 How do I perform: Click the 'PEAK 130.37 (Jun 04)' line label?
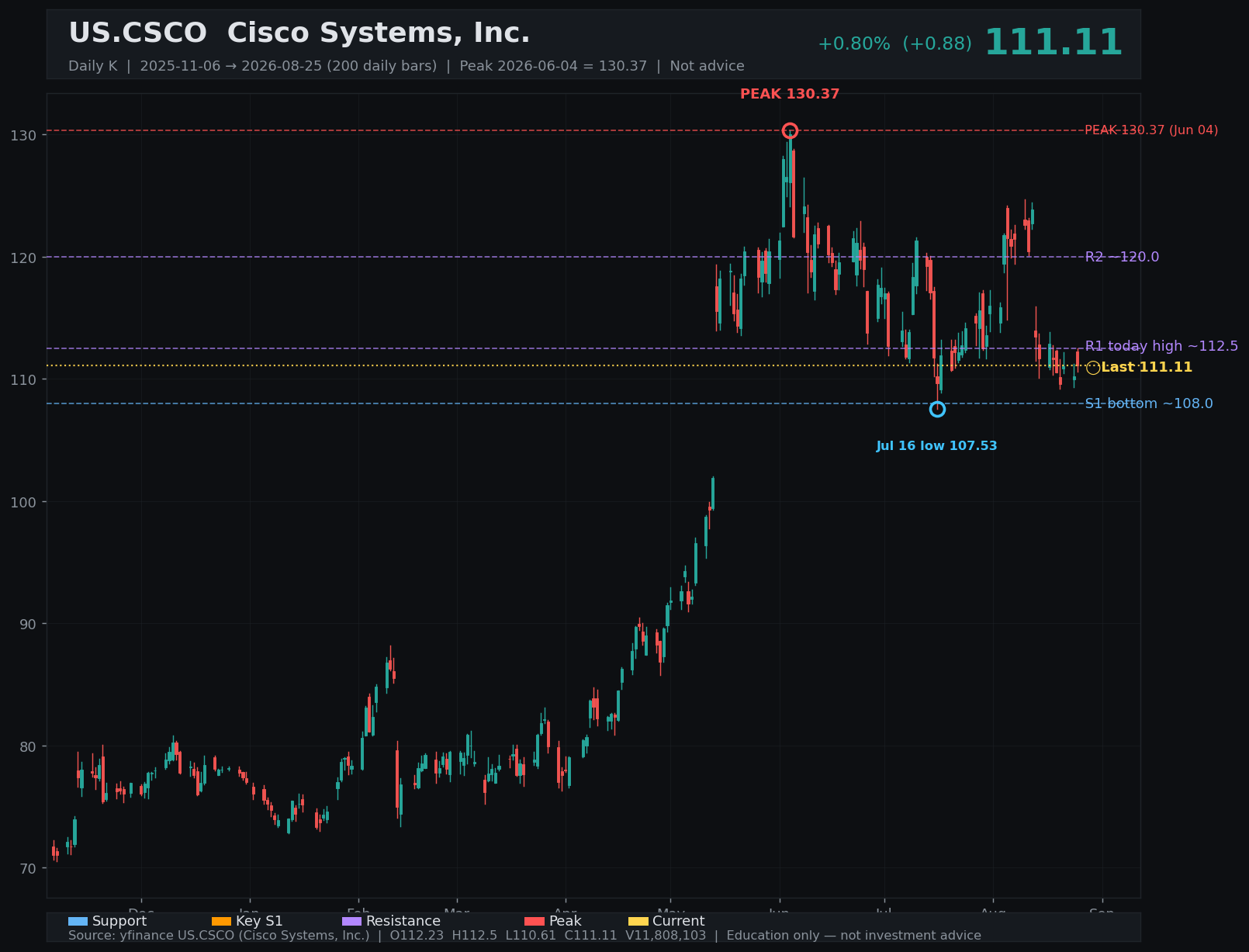pyautogui.click(x=1151, y=130)
